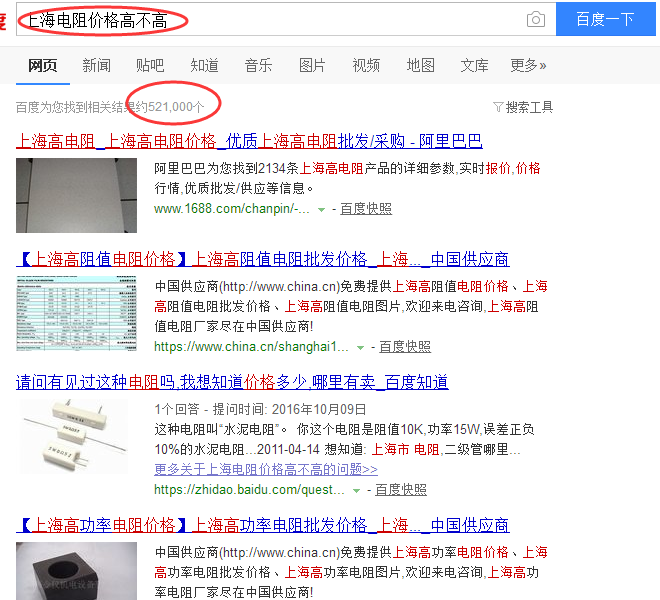Open the 百度知道 resistor question link
This screenshot has width=660, height=600.
[x=232, y=382]
